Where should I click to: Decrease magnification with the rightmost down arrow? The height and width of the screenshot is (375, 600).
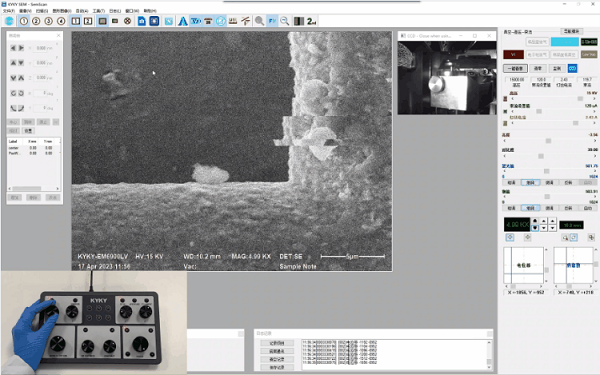pos(552,228)
